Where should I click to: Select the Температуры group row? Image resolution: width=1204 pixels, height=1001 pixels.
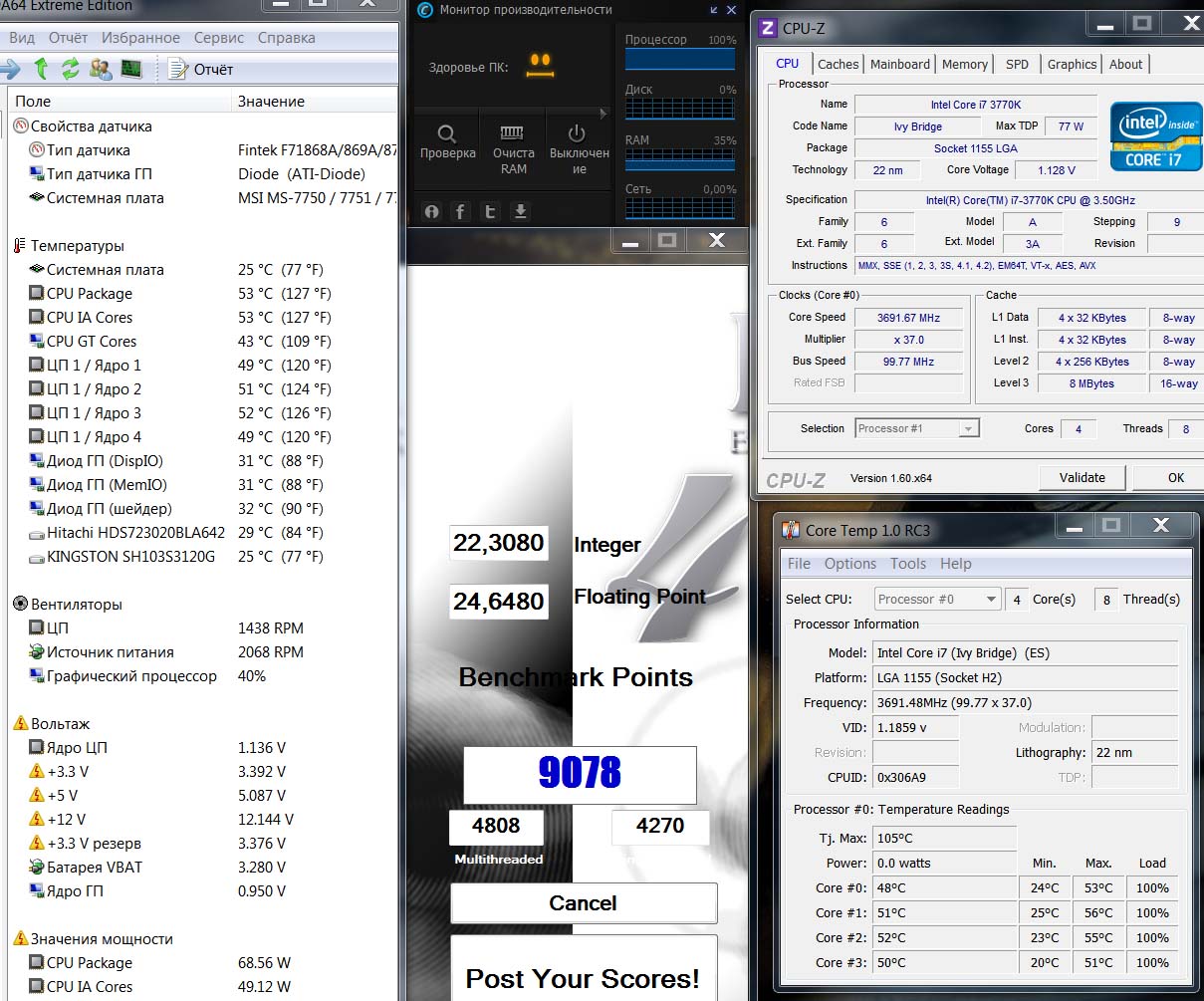202,246
